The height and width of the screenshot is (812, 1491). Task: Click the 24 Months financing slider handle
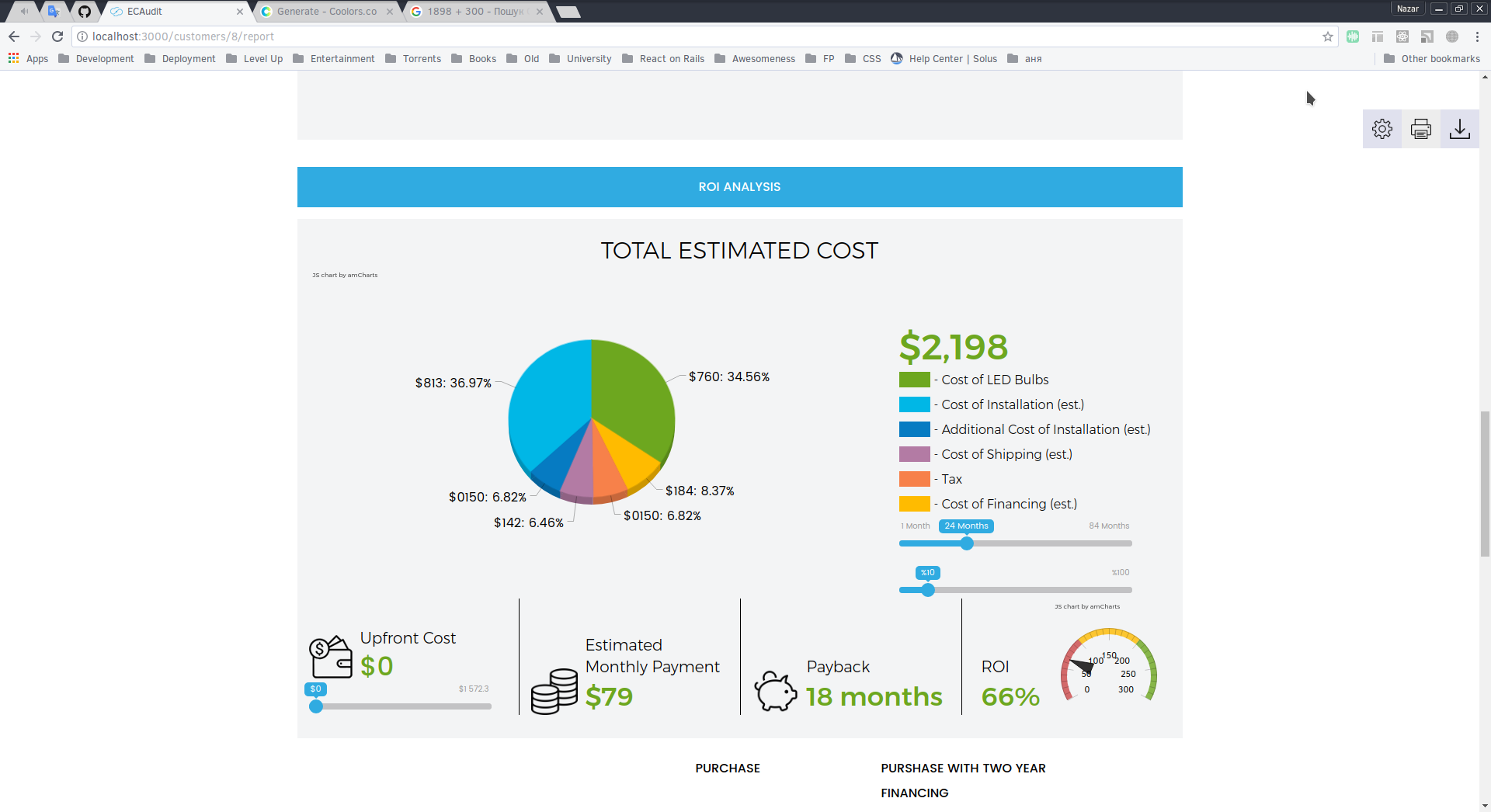(x=967, y=543)
